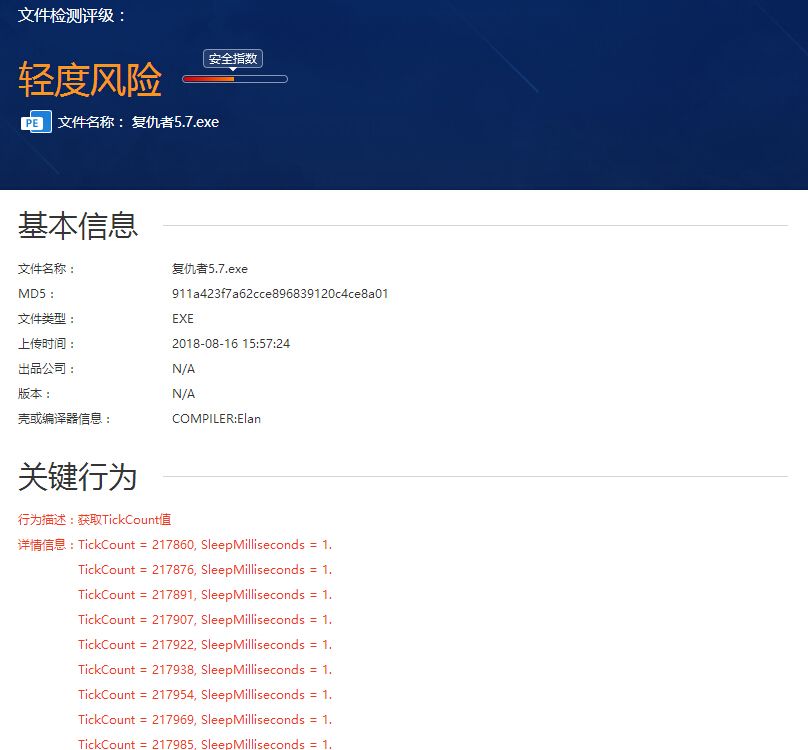
Task: Select the TickCount = 217907 line
Action: click(x=205, y=620)
